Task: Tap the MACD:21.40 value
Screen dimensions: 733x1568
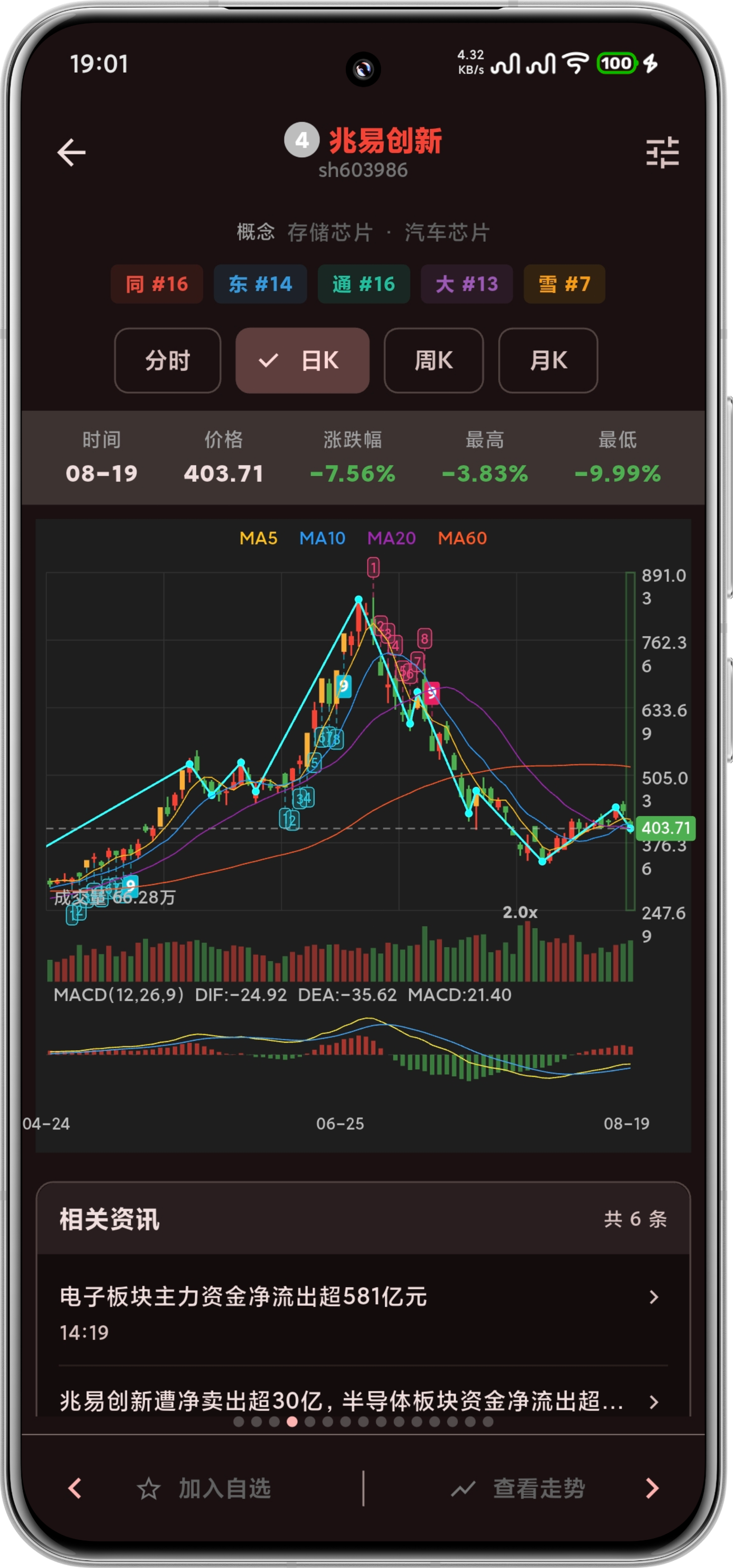Action: (x=460, y=995)
